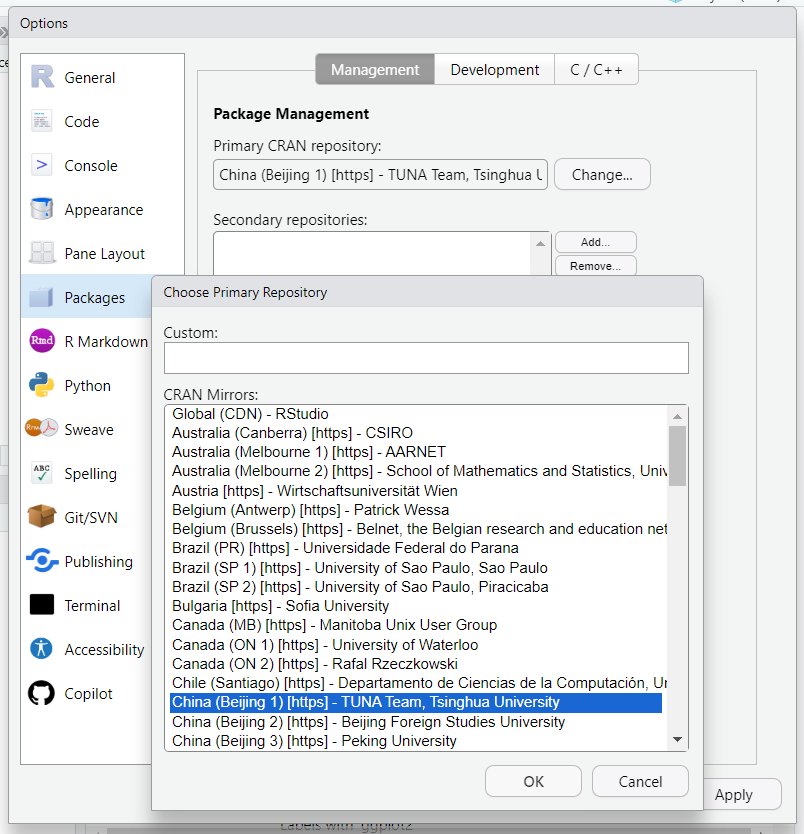The image size is (804, 834).
Task: Click the CRAN mirrors scrollbar thumb
Action: point(678,455)
